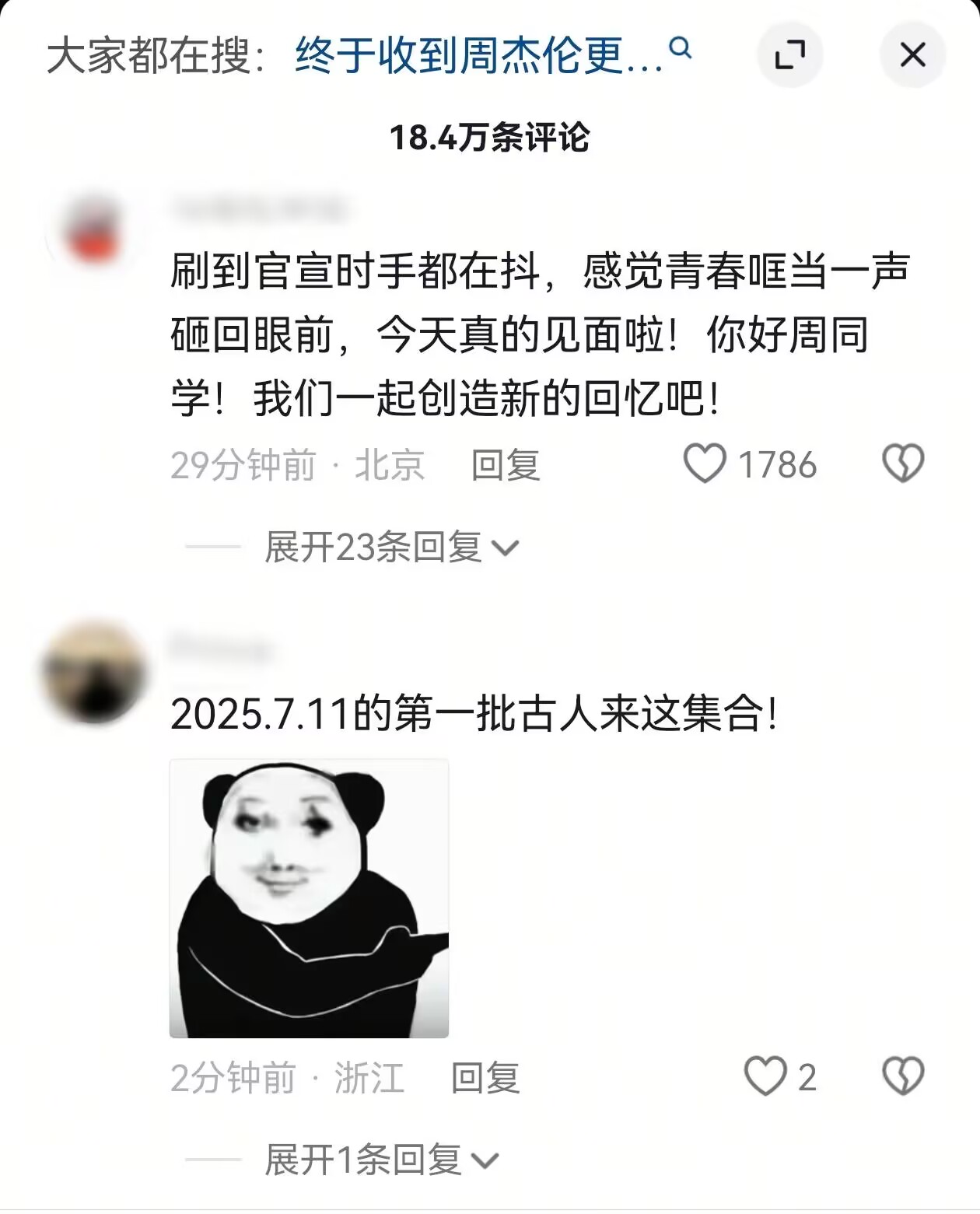Expand the comments panel to fullscreen

coord(789,54)
